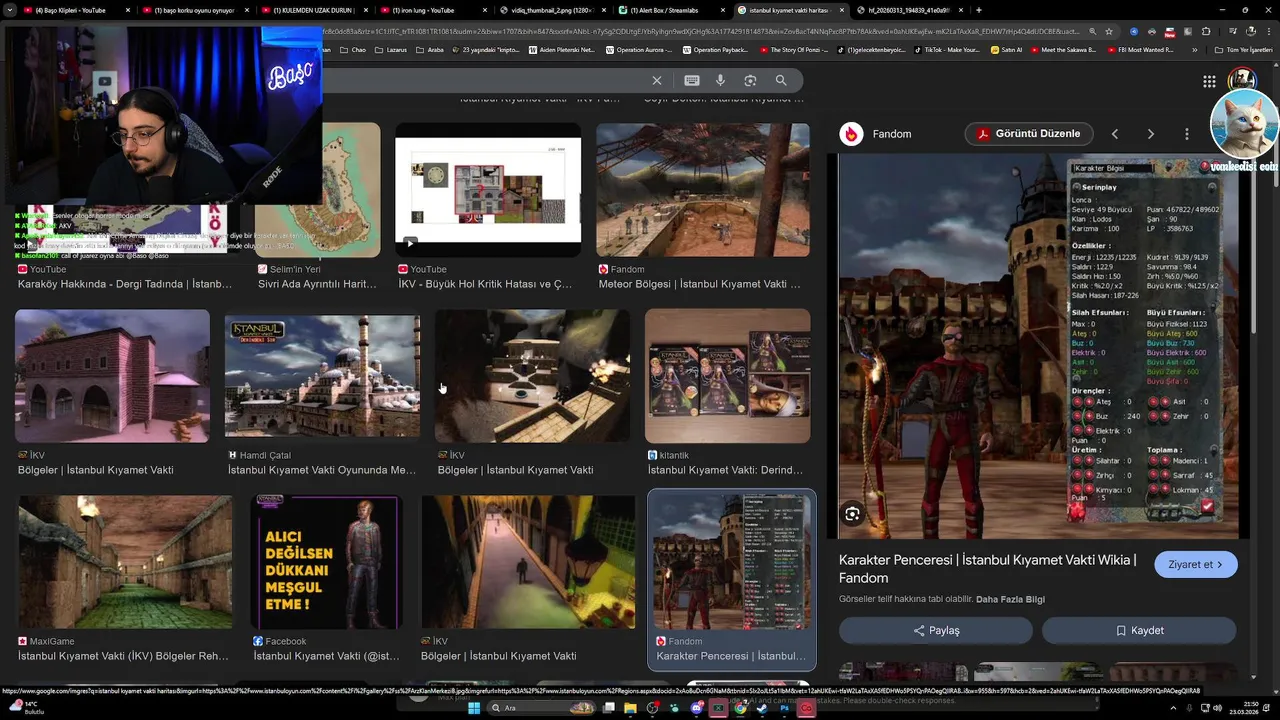
Task: Open the Google account avatar menu
Action: pos(1242,80)
